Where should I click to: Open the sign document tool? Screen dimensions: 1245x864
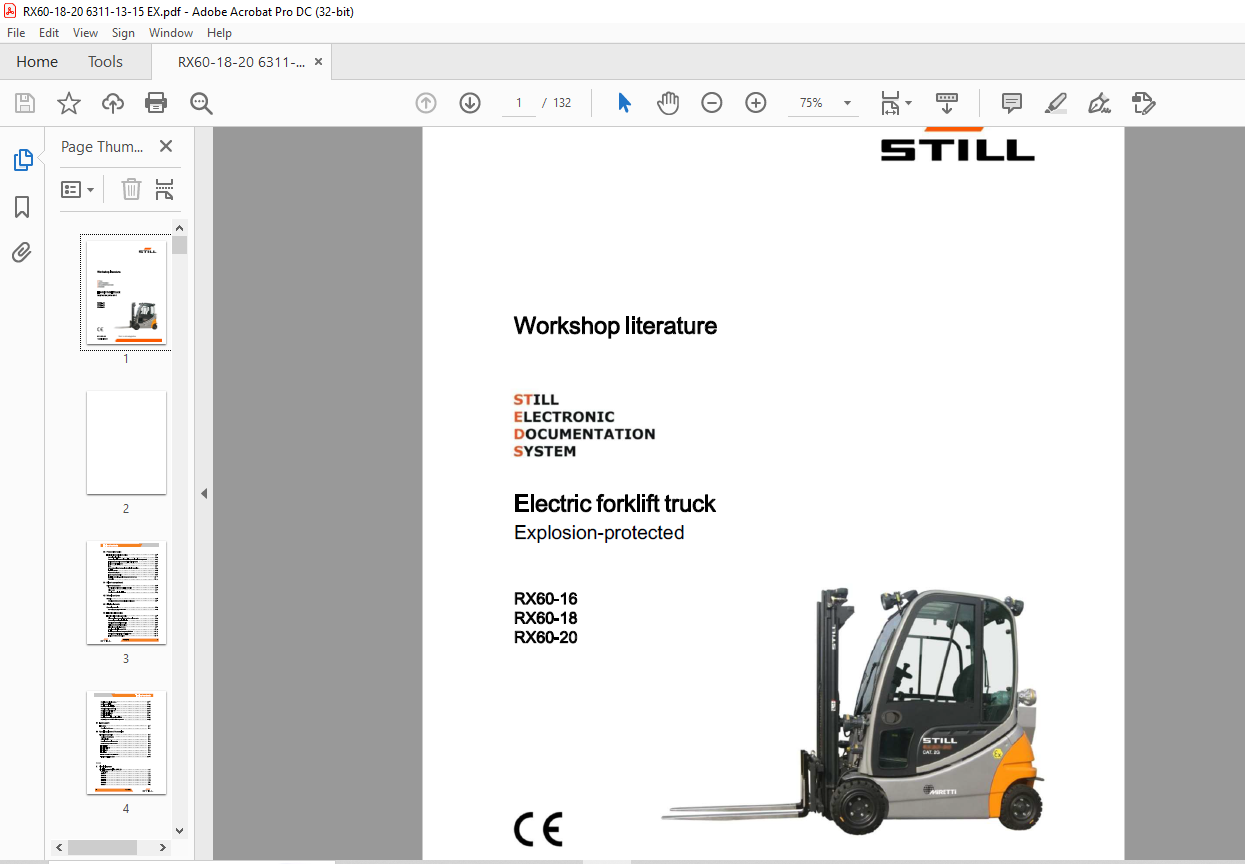click(1099, 103)
